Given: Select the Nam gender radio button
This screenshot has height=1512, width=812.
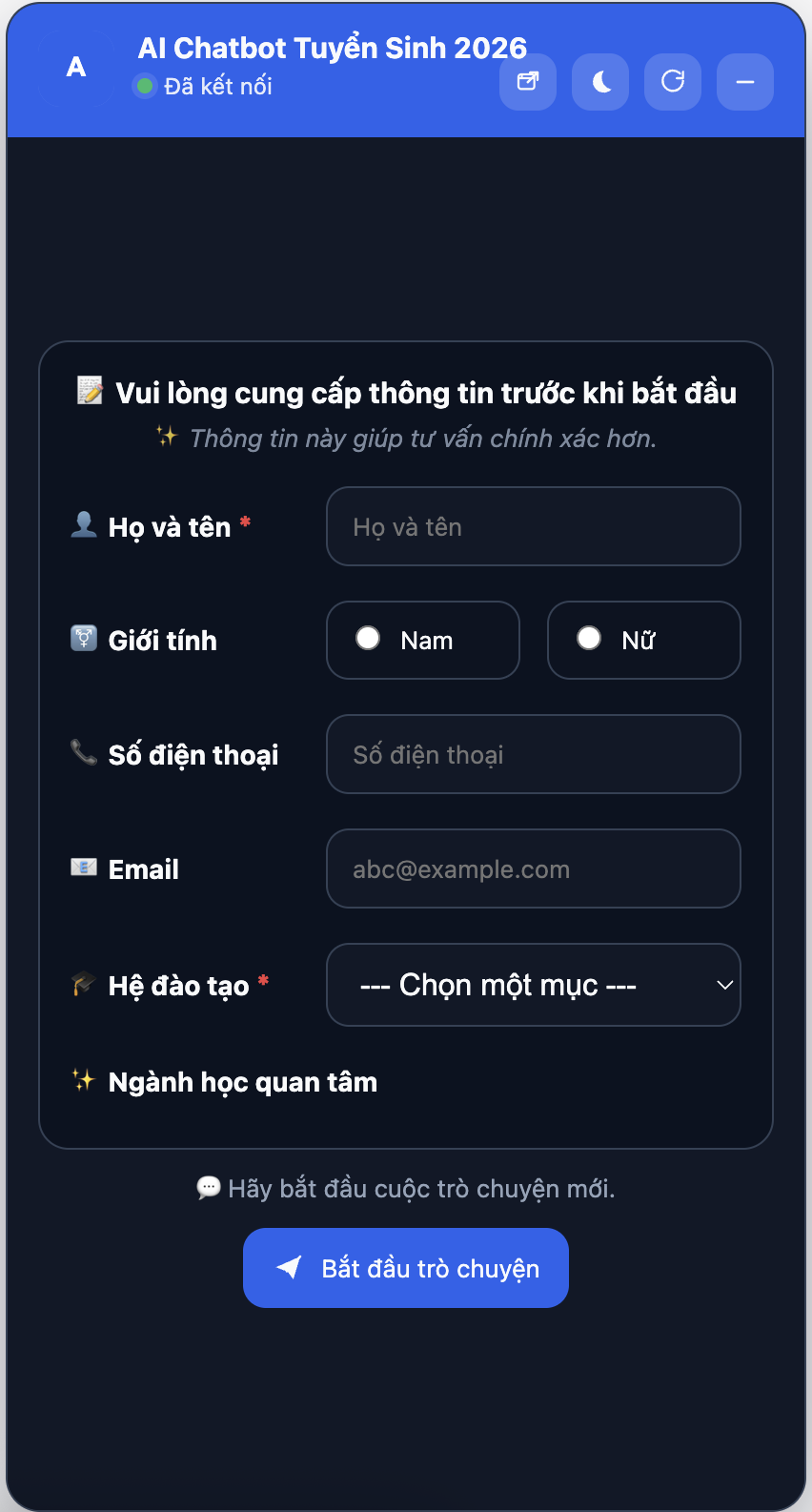Looking at the screenshot, I should tap(368, 639).
